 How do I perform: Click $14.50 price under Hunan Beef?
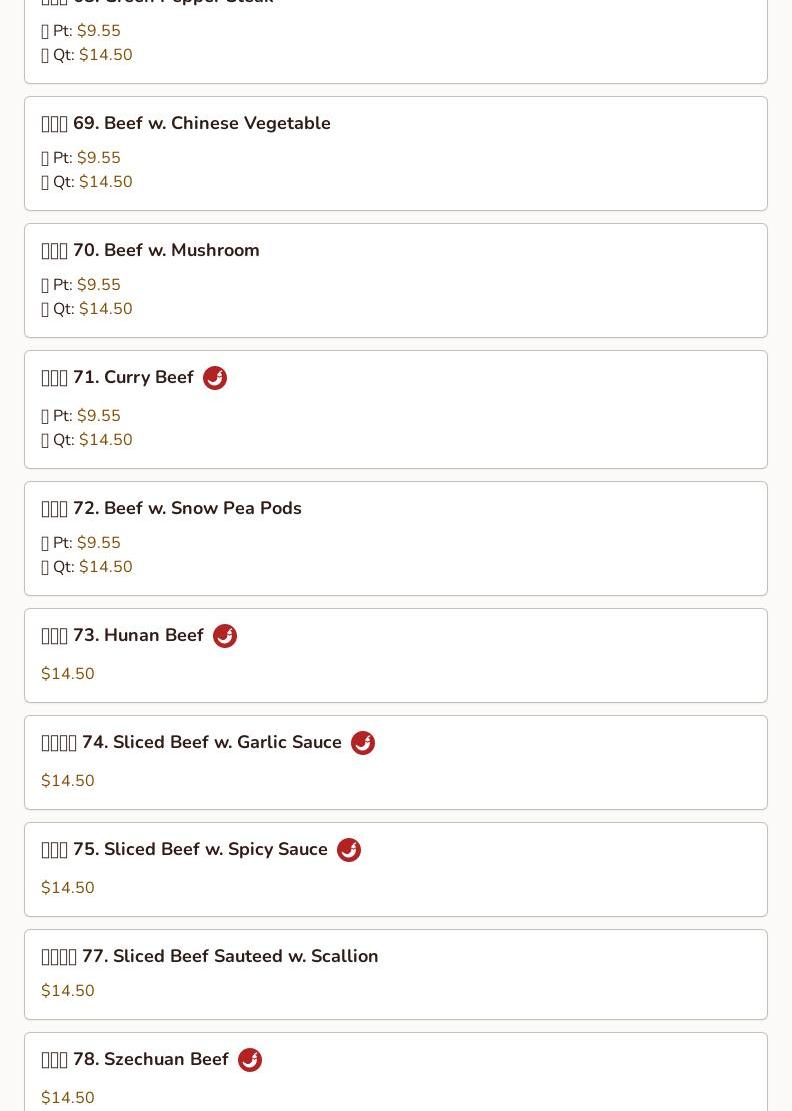68,674
